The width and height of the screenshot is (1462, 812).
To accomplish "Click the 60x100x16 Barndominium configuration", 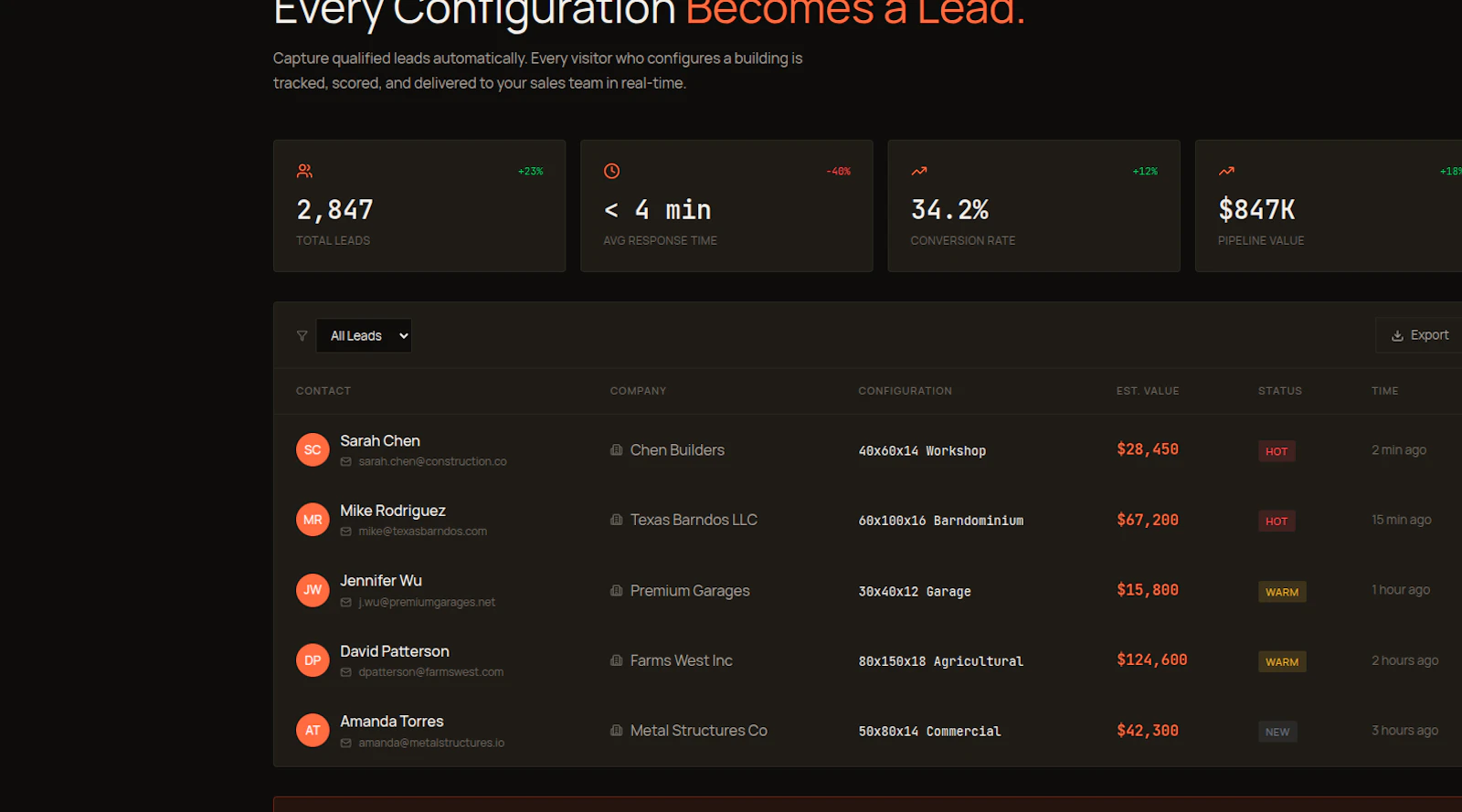I will [x=941, y=521].
